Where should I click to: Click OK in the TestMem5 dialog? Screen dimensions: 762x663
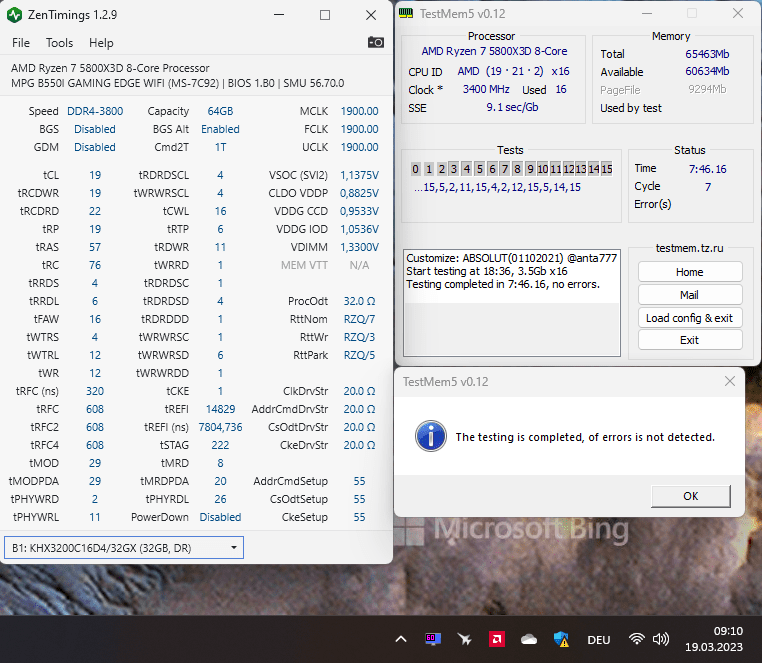691,496
